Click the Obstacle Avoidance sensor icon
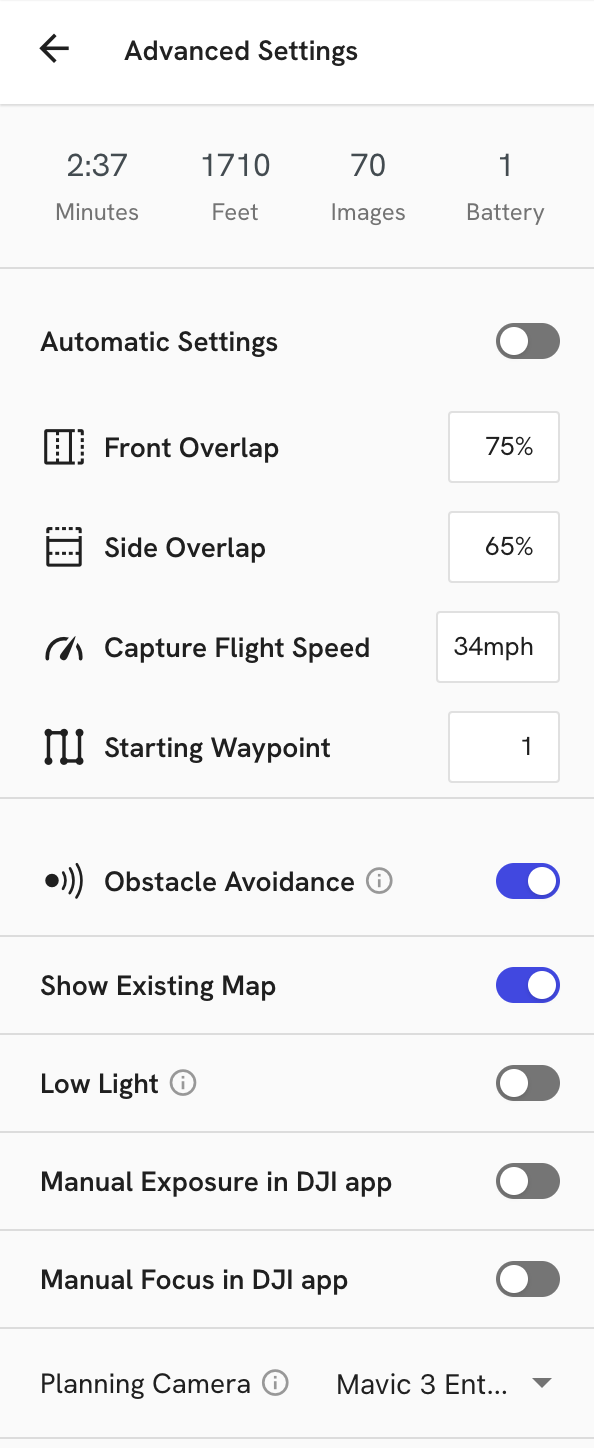The image size is (594, 1448). 64,882
